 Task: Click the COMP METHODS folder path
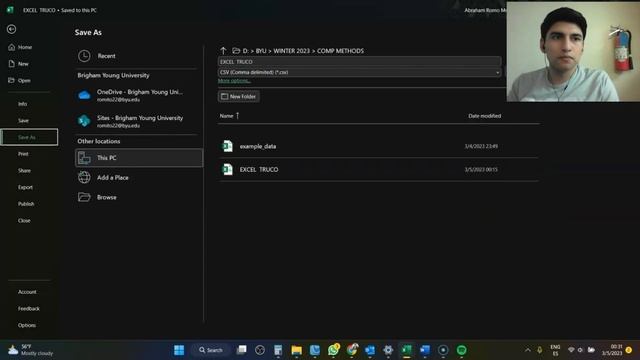(340, 51)
